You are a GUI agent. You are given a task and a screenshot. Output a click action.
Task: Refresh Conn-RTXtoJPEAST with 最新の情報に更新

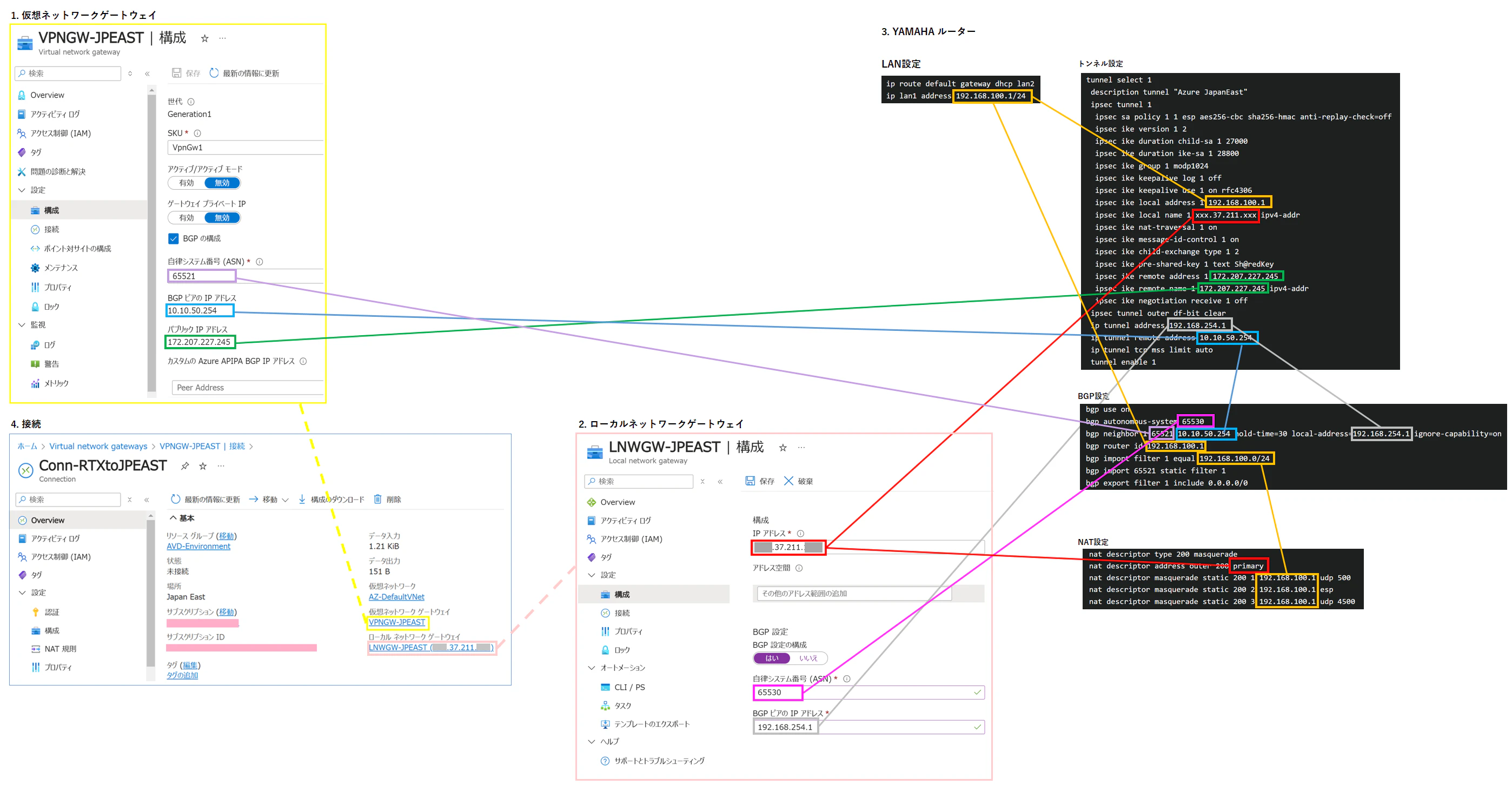click(205, 500)
